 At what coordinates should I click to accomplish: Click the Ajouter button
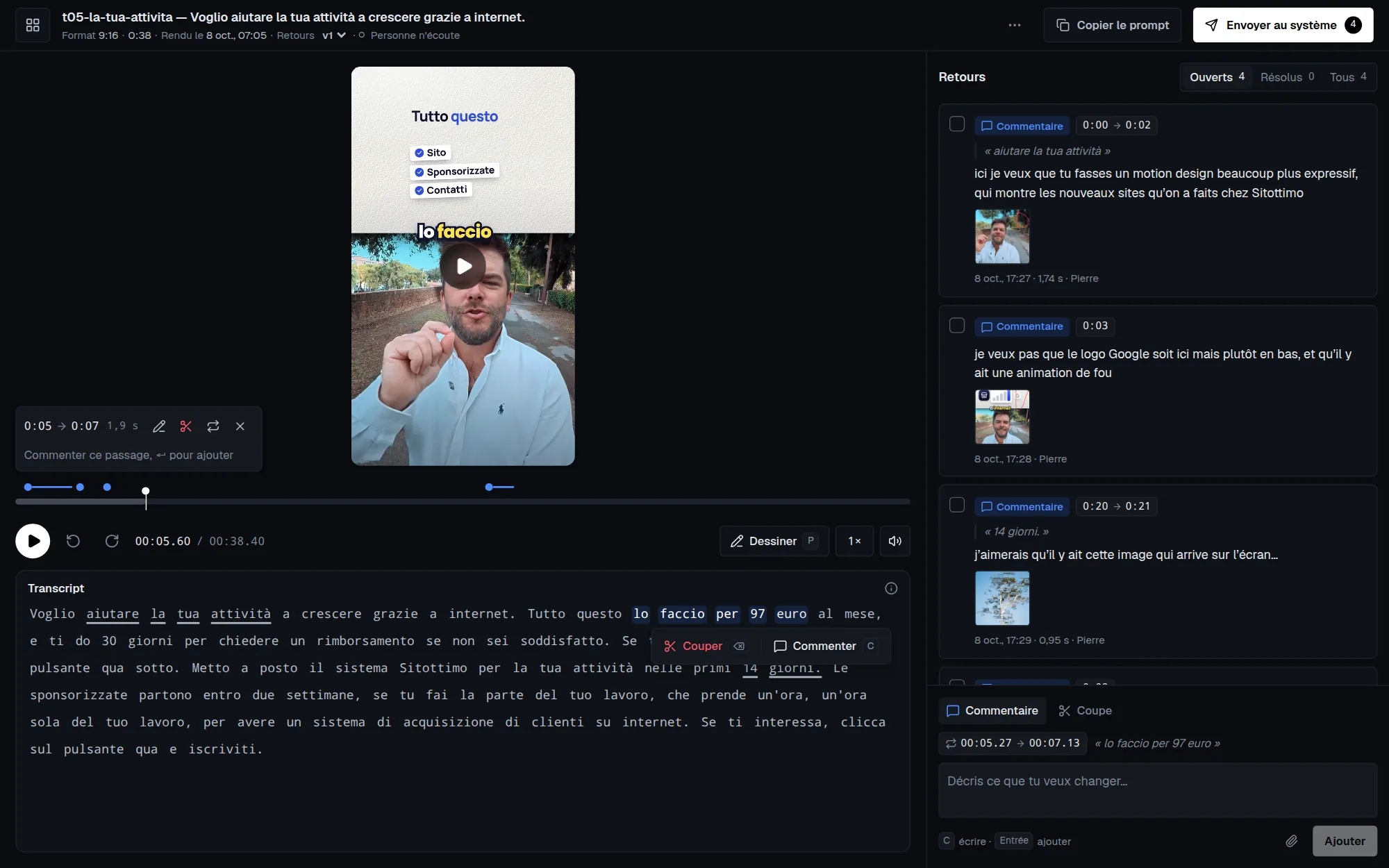coord(1345,841)
